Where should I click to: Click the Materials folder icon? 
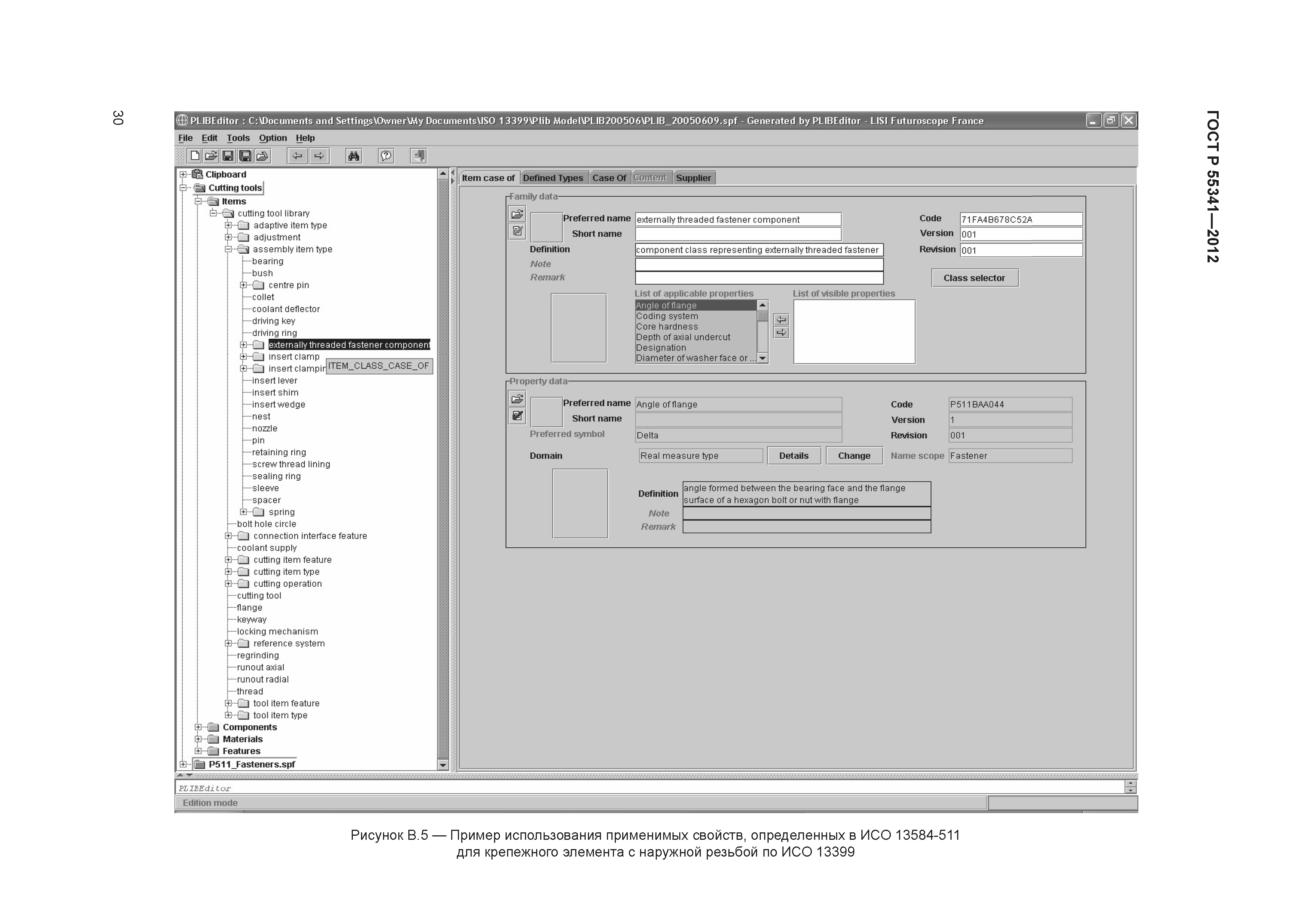213,739
